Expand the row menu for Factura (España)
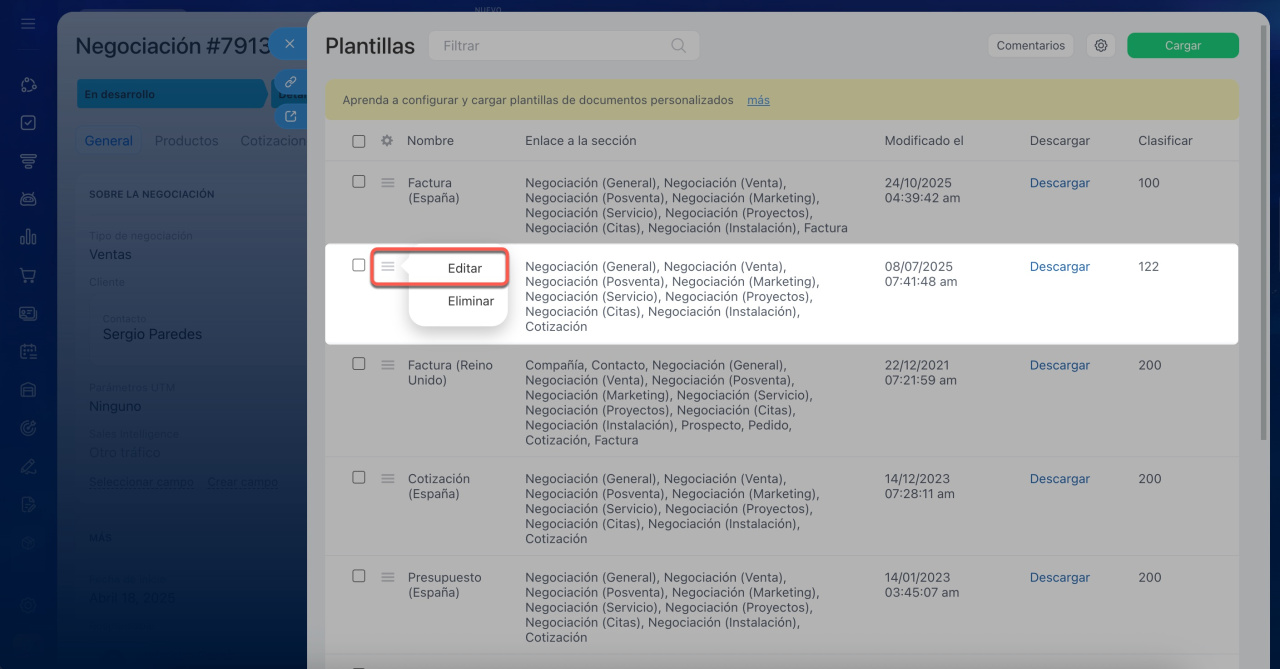Screen dimensions: 1280x669 [387, 183]
